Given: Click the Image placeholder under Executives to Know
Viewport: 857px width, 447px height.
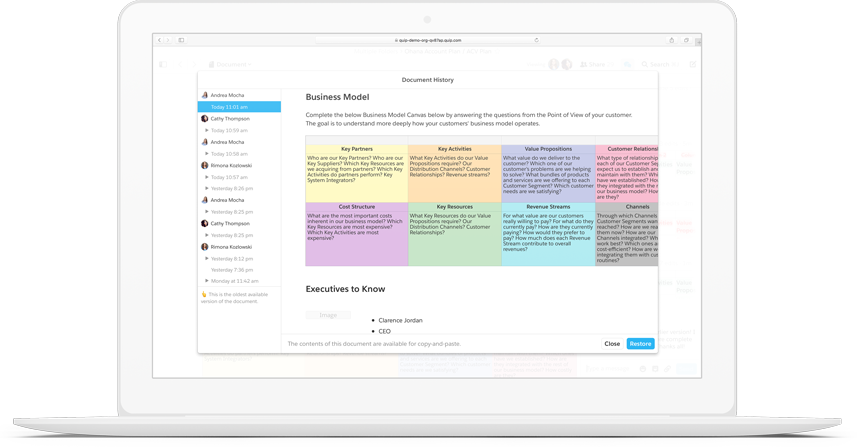Looking at the screenshot, I should click(328, 315).
